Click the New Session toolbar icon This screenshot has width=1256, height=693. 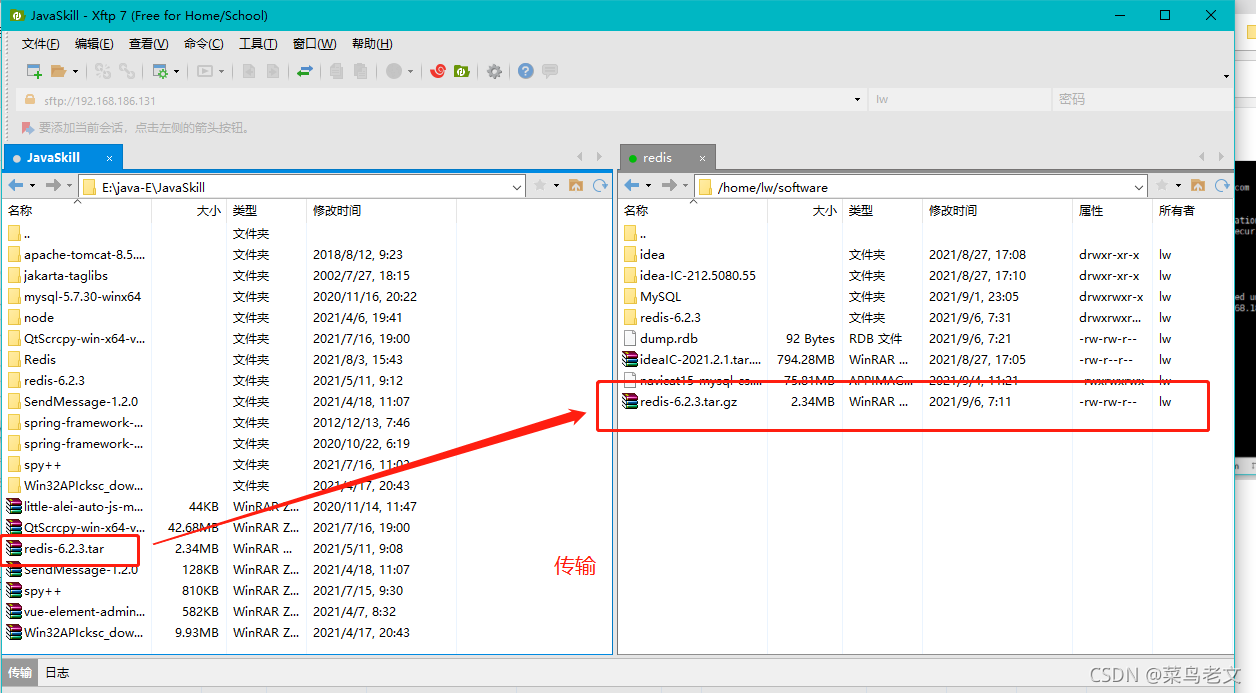(x=34, y=71)
